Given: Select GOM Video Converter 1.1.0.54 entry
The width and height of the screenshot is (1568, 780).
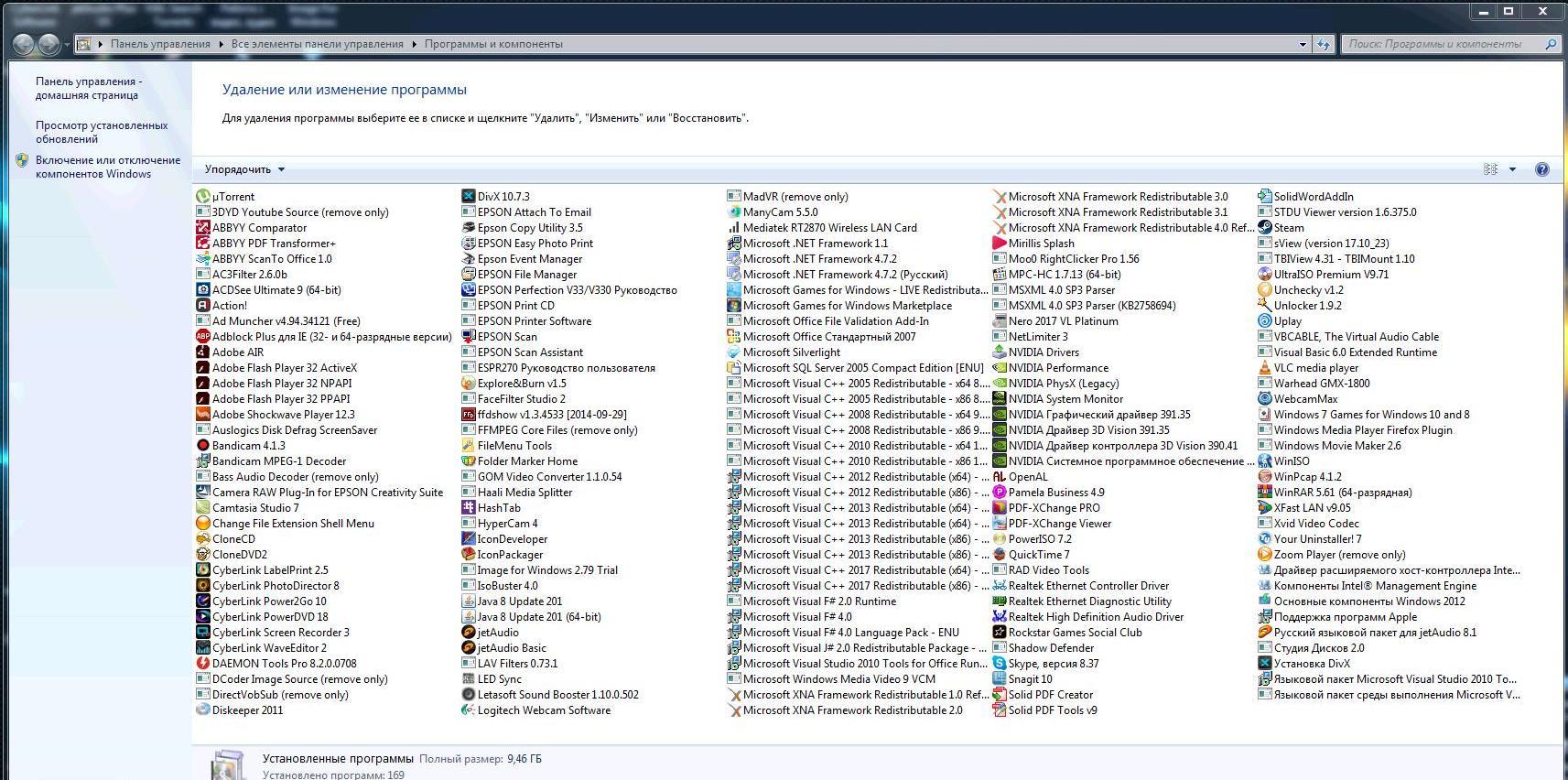Looking at the screenshot, I should click(x=542, y=476).
